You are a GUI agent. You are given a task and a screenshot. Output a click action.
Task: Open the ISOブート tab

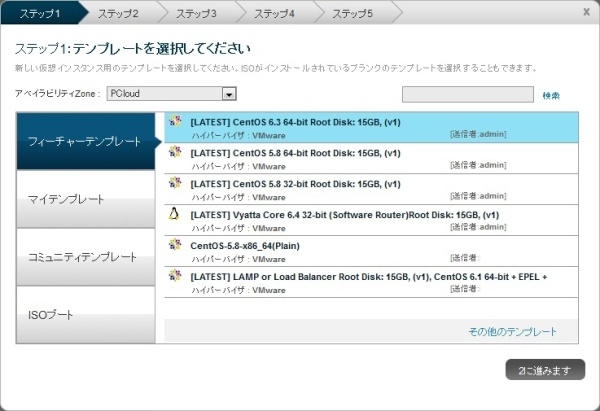pos(86,315)
